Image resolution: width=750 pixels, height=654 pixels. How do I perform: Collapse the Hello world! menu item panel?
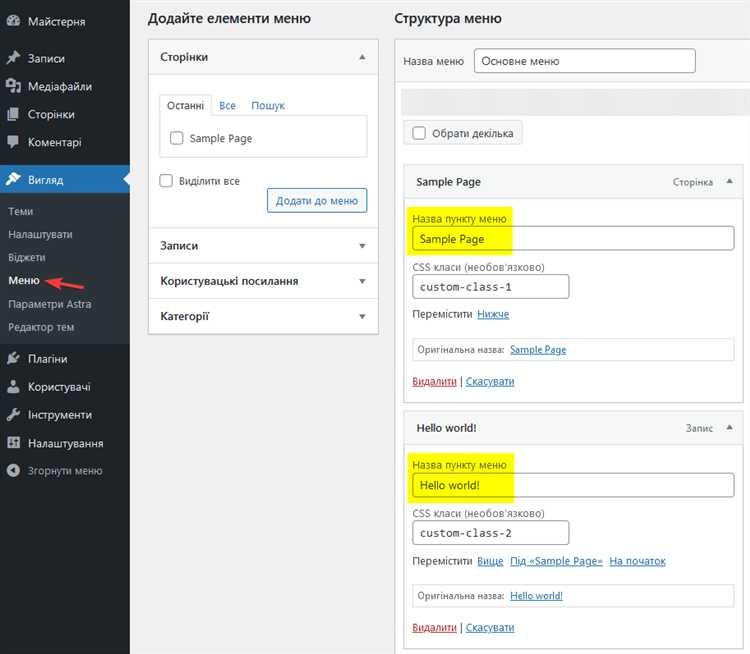728,428
